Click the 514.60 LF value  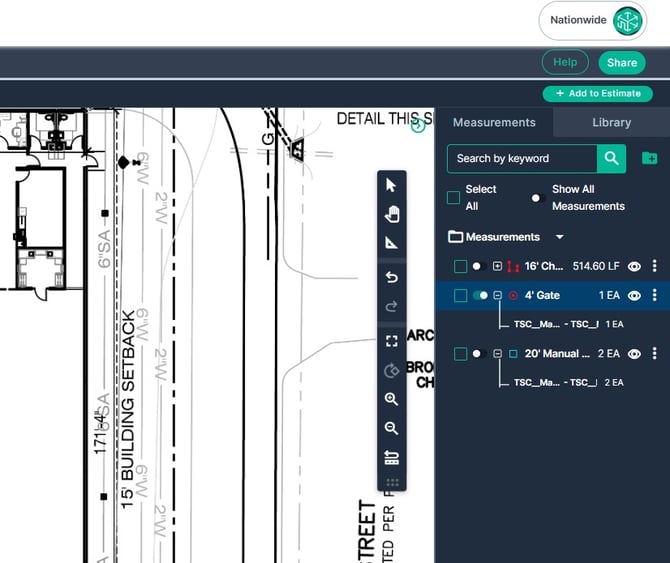(596, 266)
